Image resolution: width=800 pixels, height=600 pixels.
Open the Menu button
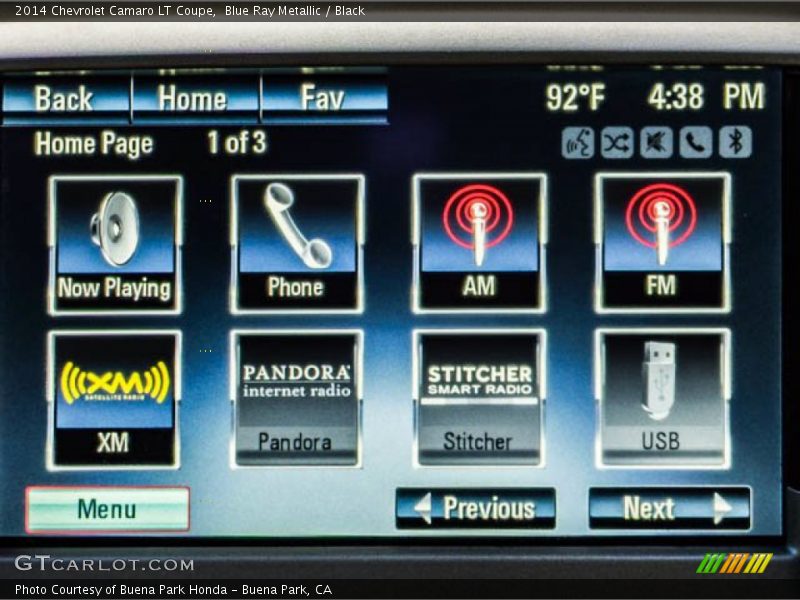coord(107,509)
